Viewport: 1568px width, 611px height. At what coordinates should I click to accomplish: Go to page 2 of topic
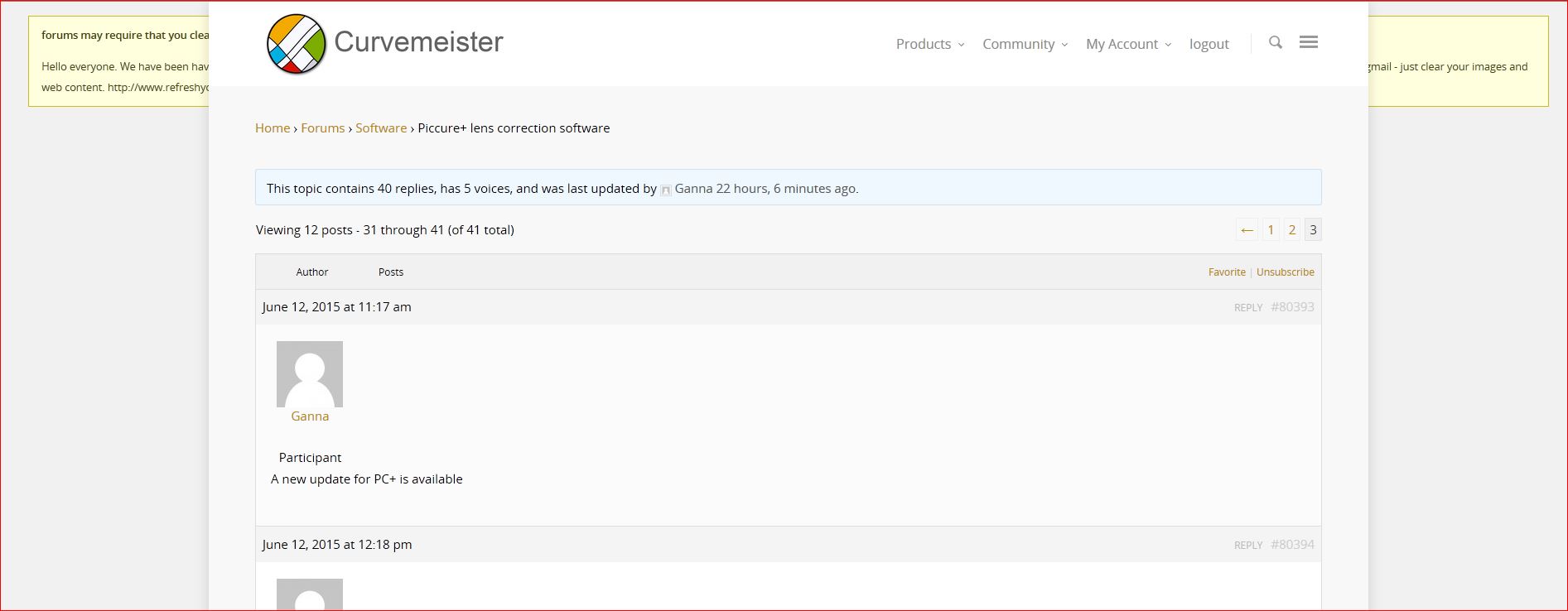[1292, 230]
